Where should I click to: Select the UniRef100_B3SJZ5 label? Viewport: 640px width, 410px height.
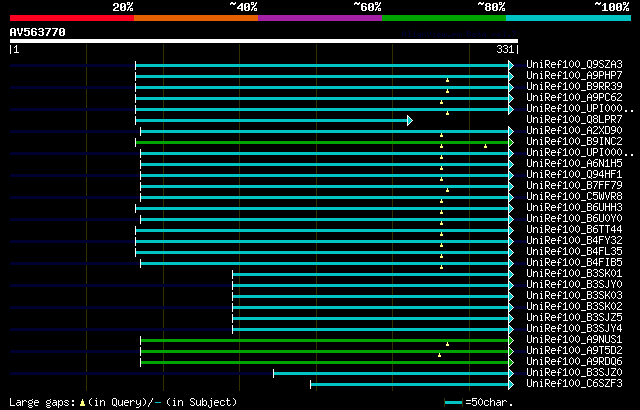574,318
